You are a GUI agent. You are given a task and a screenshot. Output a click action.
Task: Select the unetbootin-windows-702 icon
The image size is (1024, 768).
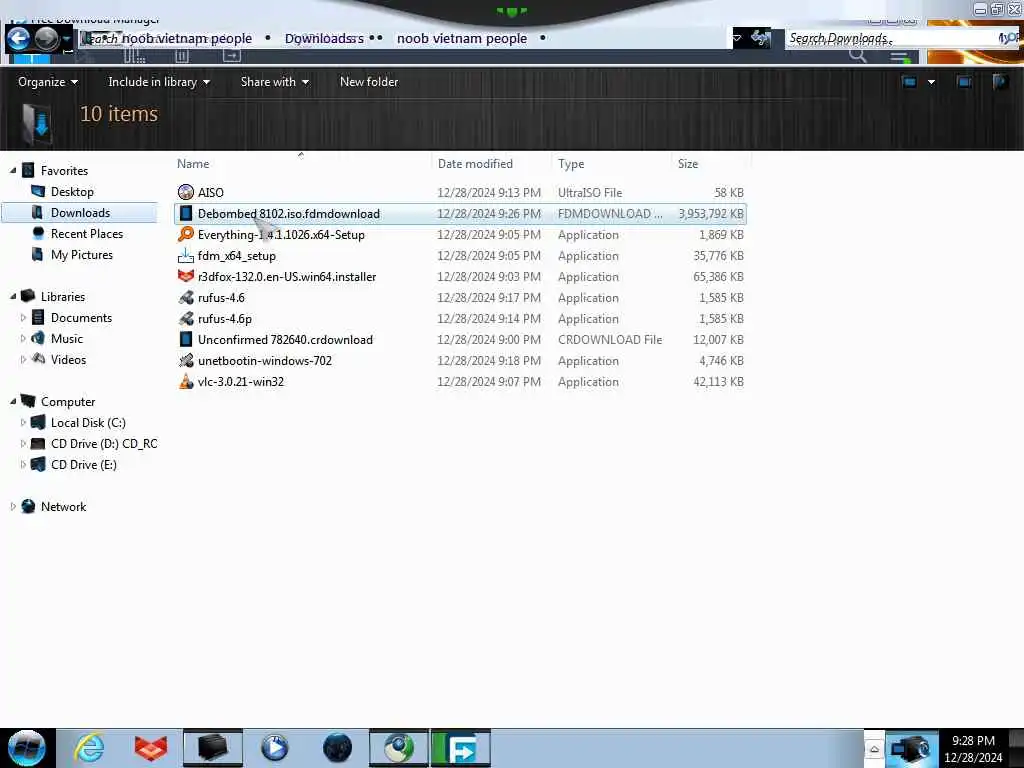[186, 360]
